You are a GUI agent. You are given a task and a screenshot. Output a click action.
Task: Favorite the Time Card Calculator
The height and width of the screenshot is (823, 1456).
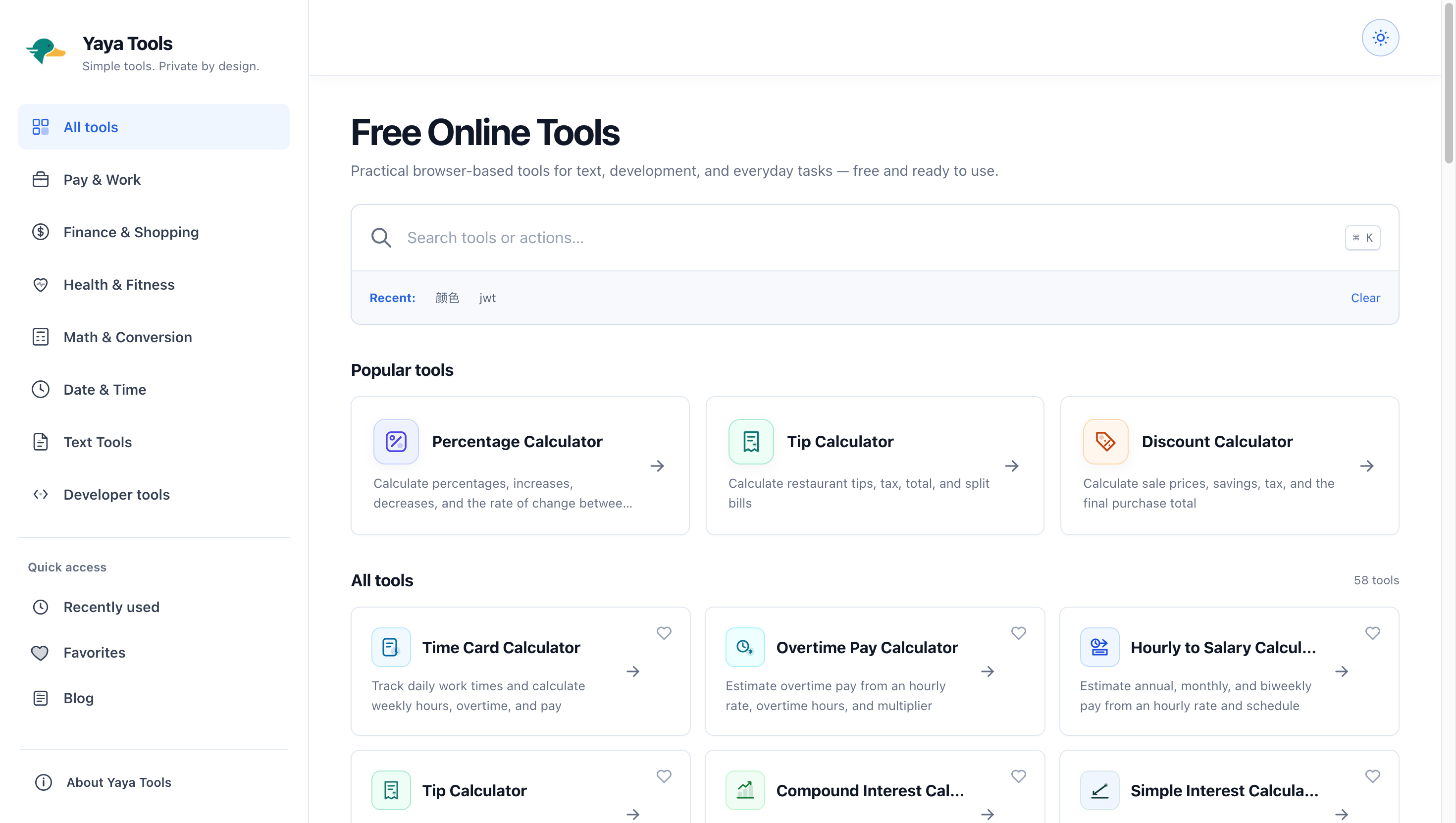tap(664, 633)
